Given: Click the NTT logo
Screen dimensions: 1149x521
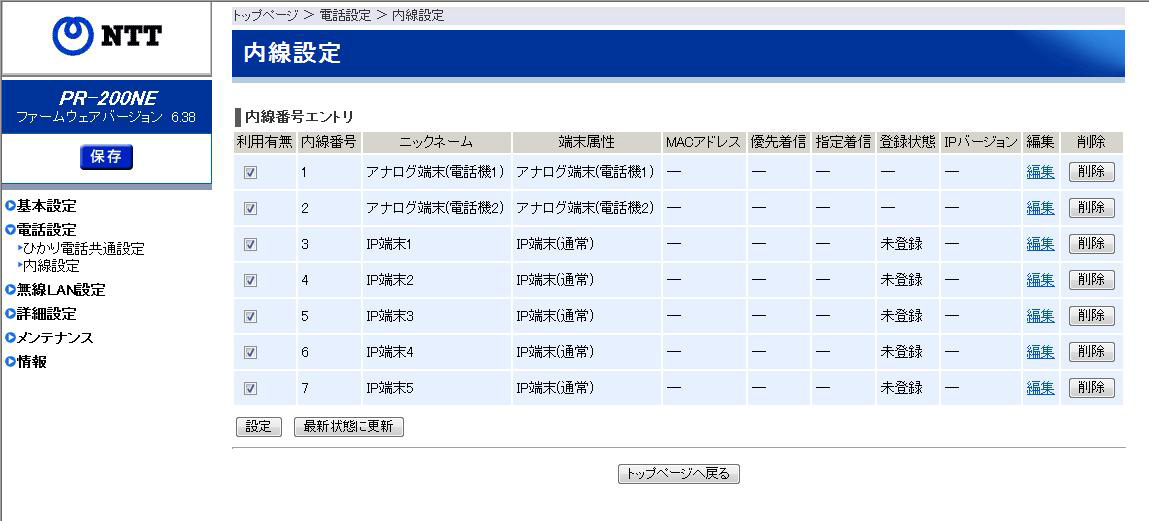Looking at the screenshot, I should (x=106, y=36).
